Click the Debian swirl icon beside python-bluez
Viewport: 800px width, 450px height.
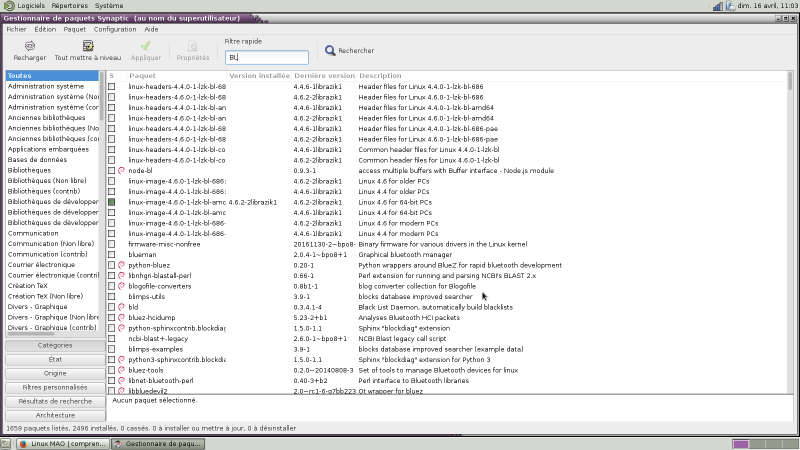pyautogui.click(x=121, y=265)
